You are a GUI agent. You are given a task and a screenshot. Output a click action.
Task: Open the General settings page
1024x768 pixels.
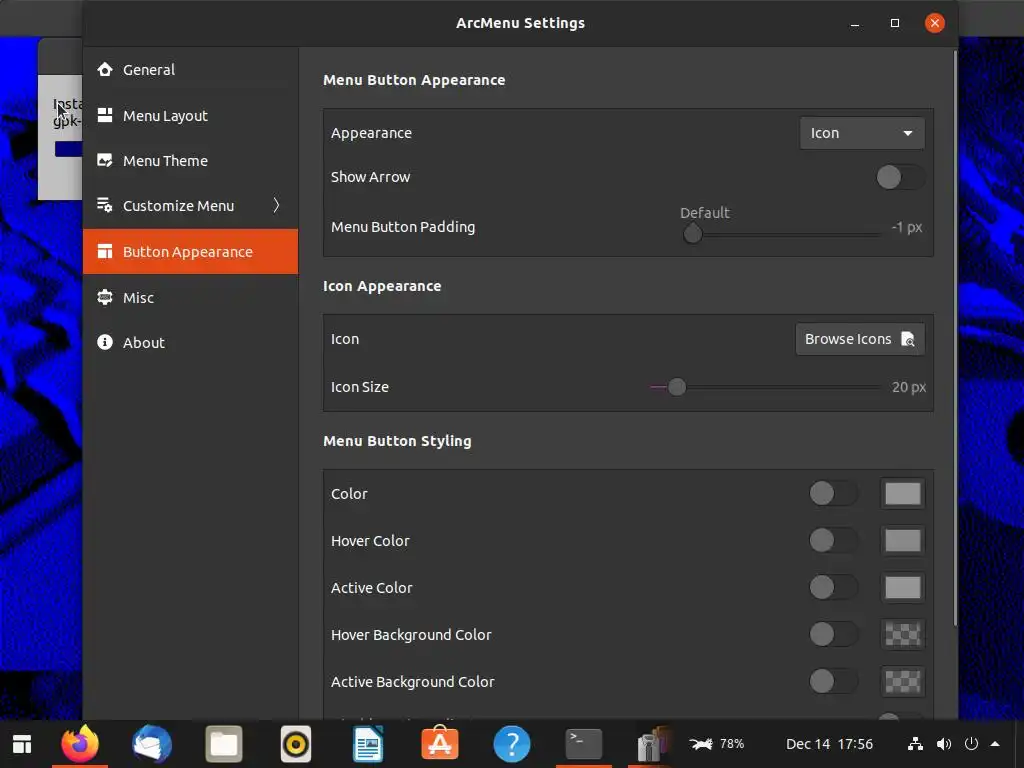point(190,69)
